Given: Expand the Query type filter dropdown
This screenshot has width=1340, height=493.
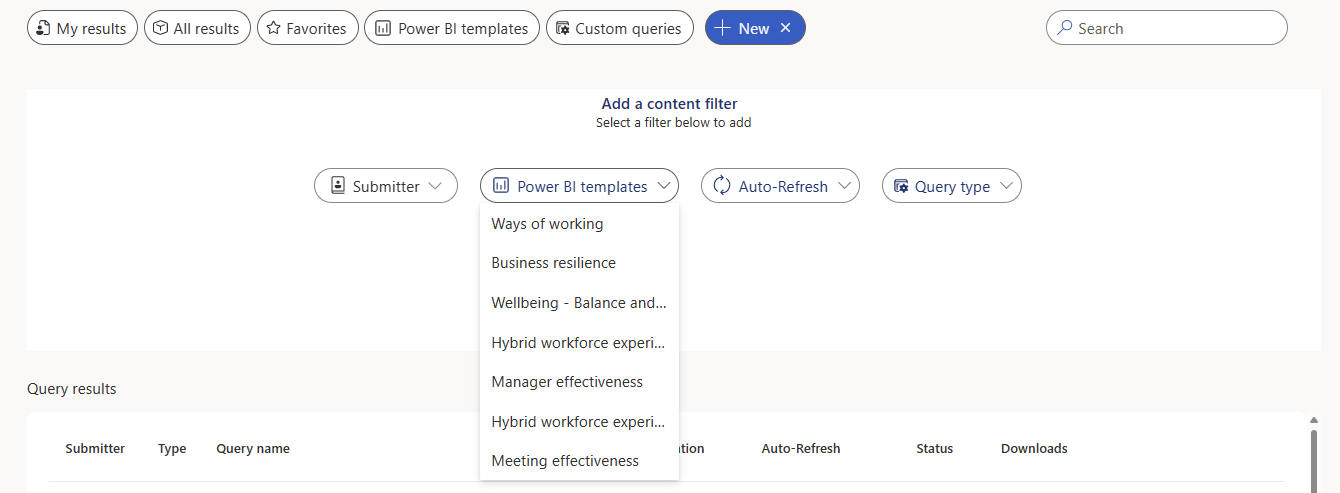Looking at the screenshot, I should click(952, 186).
